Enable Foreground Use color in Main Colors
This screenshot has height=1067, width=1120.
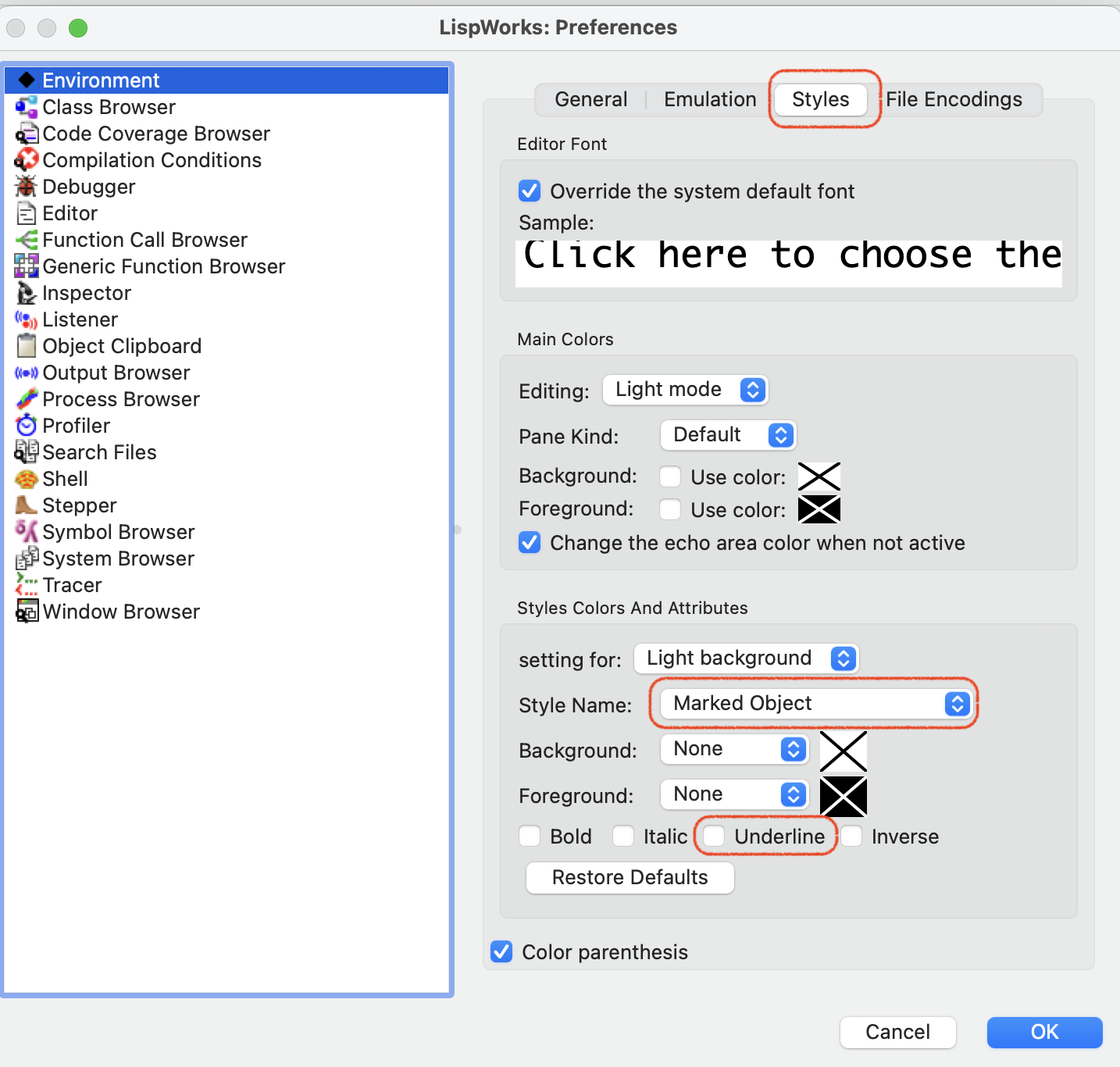pos(670,509)
